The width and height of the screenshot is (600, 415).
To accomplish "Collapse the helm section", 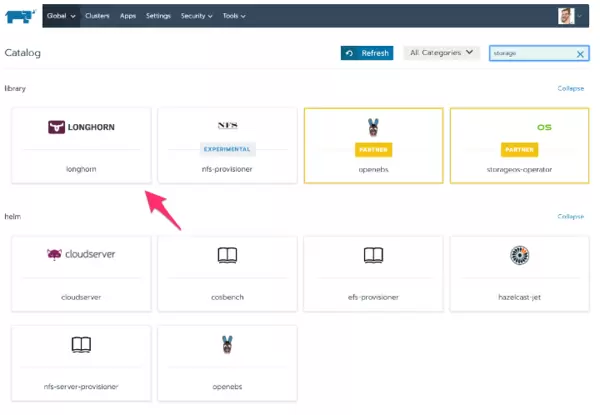I will (570, 216).
